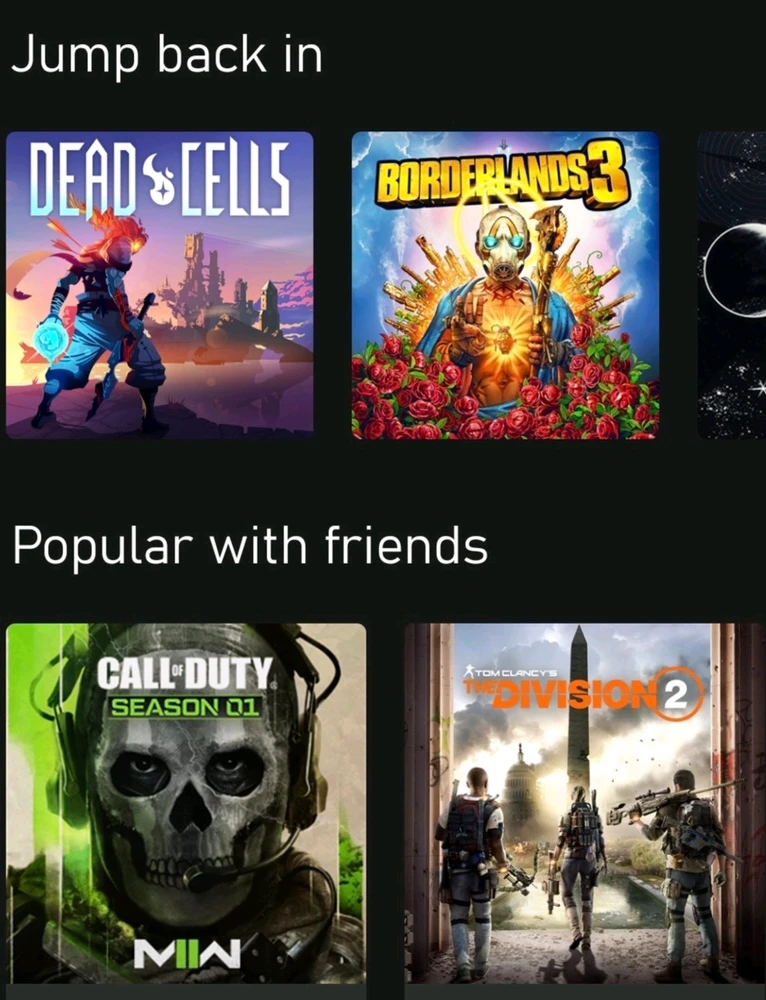Click the orange Division 2 logo

pyautogui.click(x=584, y=694)
